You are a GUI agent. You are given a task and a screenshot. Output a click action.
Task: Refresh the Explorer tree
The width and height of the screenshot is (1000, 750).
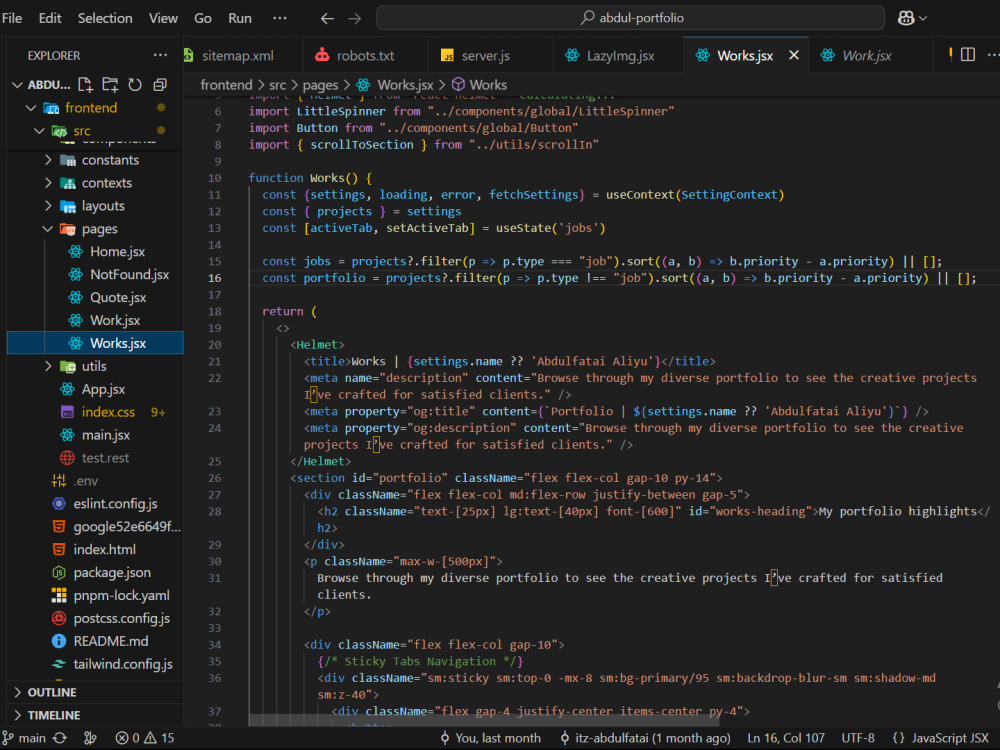pyautogui.click(x=135, y=85)
